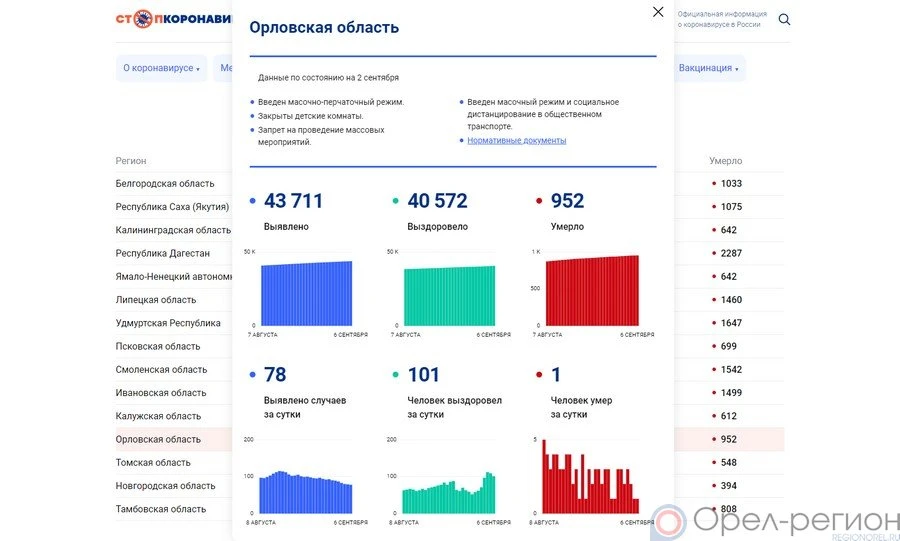The height and width of the screenshot is (541, 900).
Task: Select Республика Саха (Якутия) row
Action: click(x=172, y=207)
